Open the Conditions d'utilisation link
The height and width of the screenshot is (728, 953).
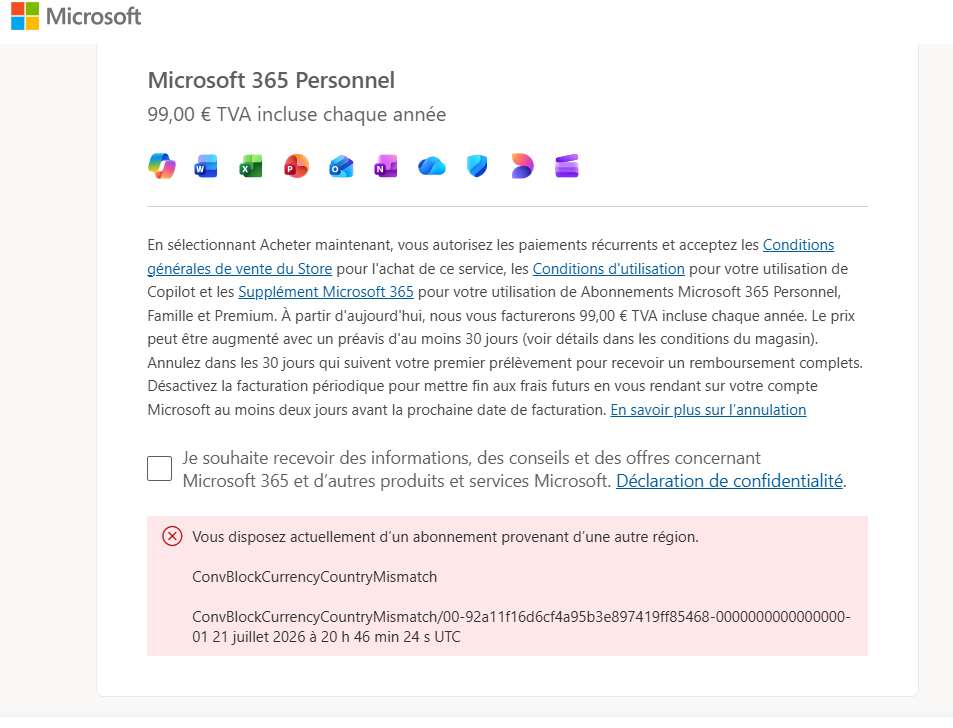point(608,269)
